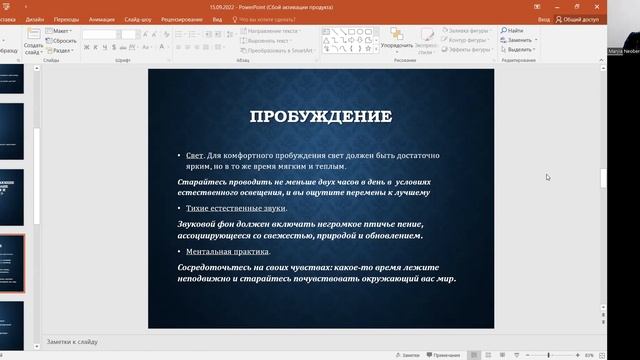Select the text box shape in gallery
Image resolution: width=640 pixels, height=360 pixels.
click(326, 32)
